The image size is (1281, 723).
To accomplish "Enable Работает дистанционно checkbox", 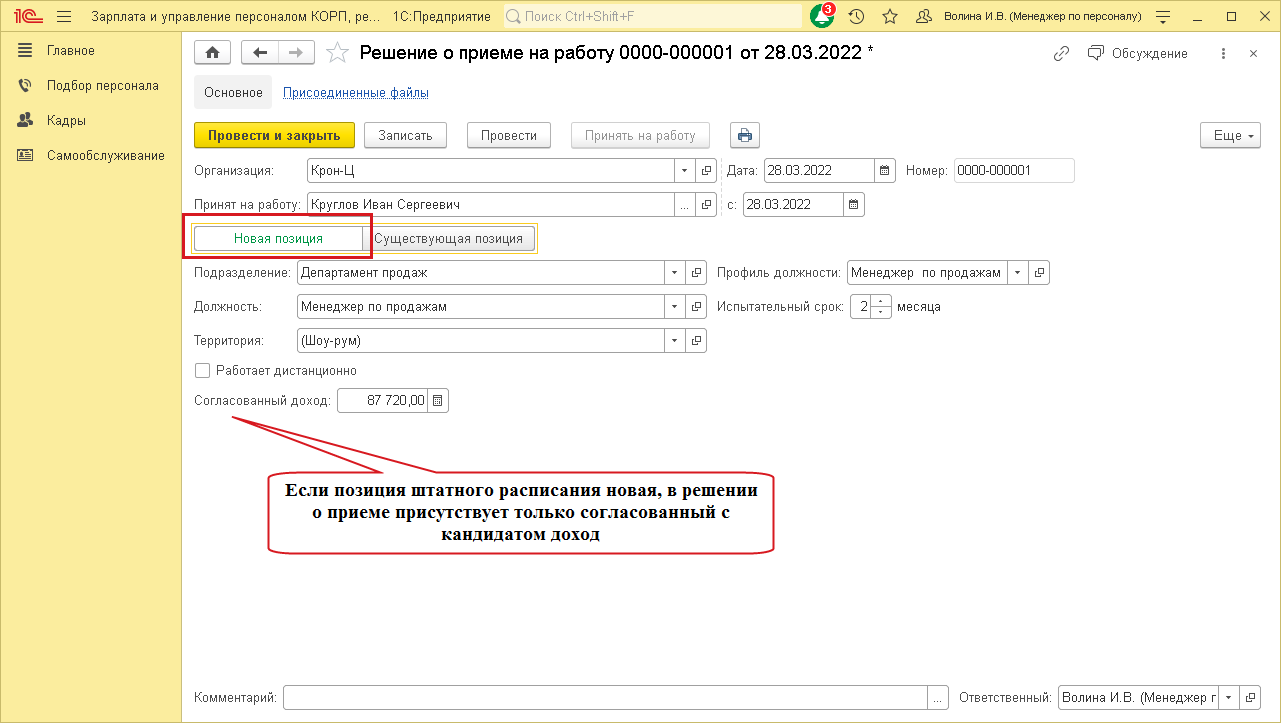I will pyautogui.click(x=203, y=371).
